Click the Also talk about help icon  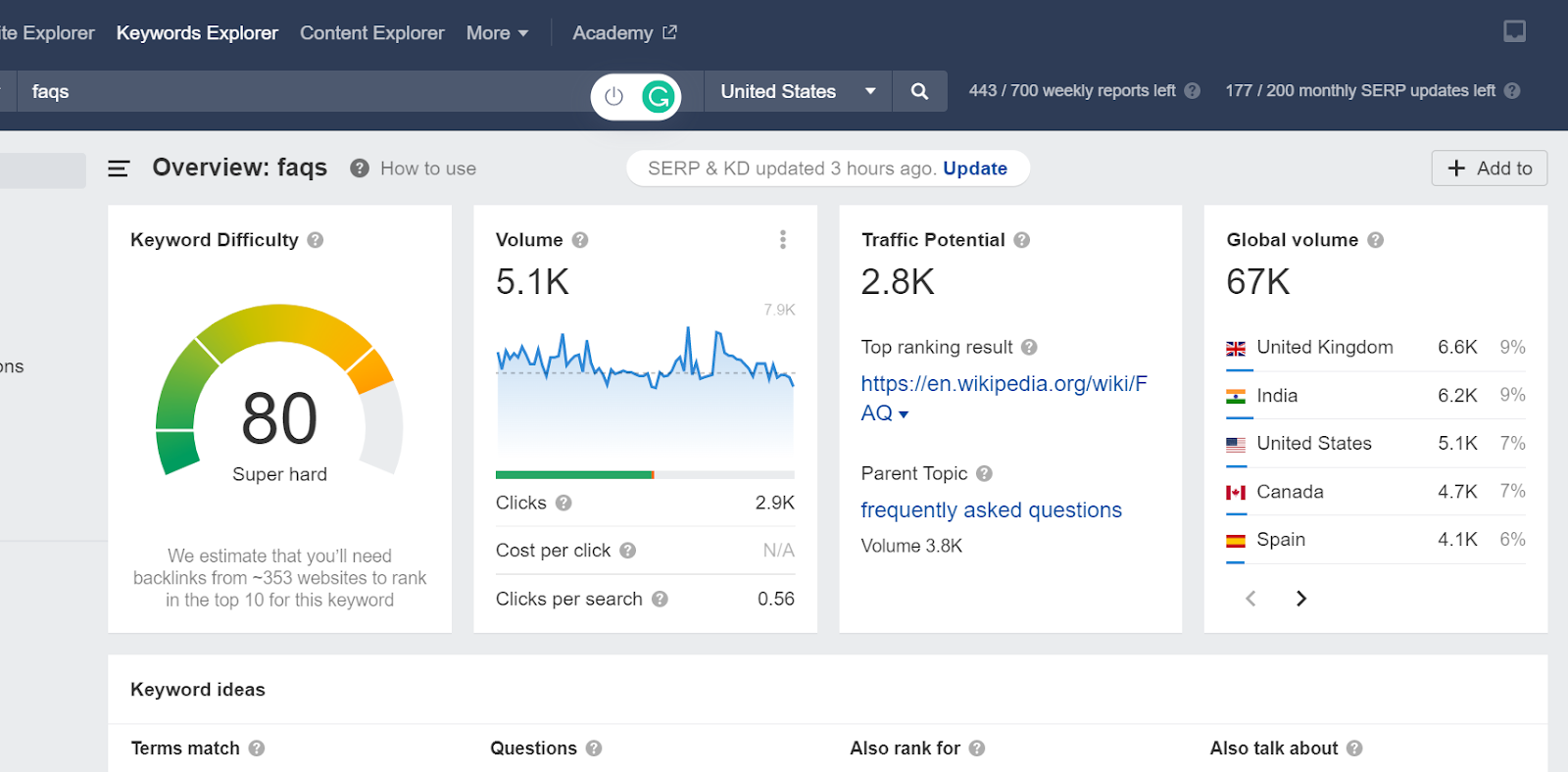[x=1354, y=748]
